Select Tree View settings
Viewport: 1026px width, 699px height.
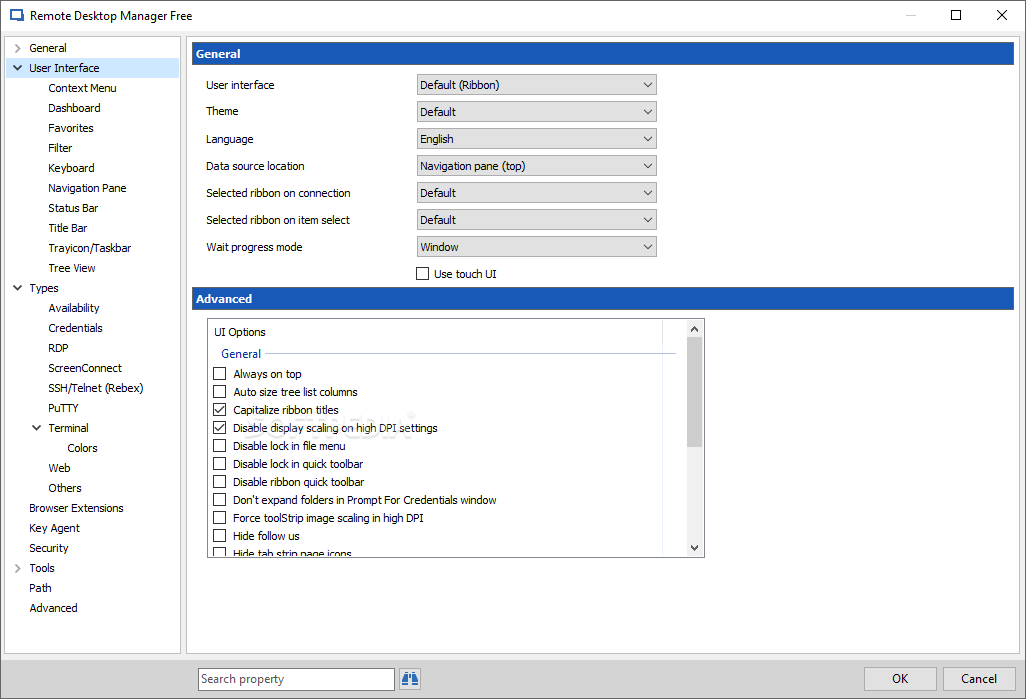click(x=72, y=268)
